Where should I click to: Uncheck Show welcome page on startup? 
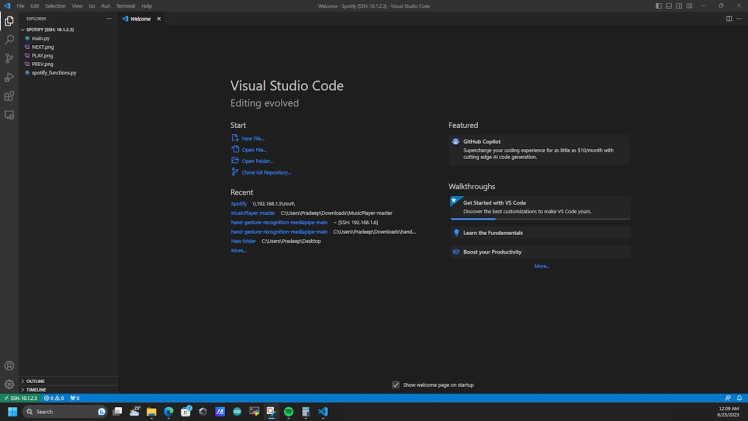[396, 384]
